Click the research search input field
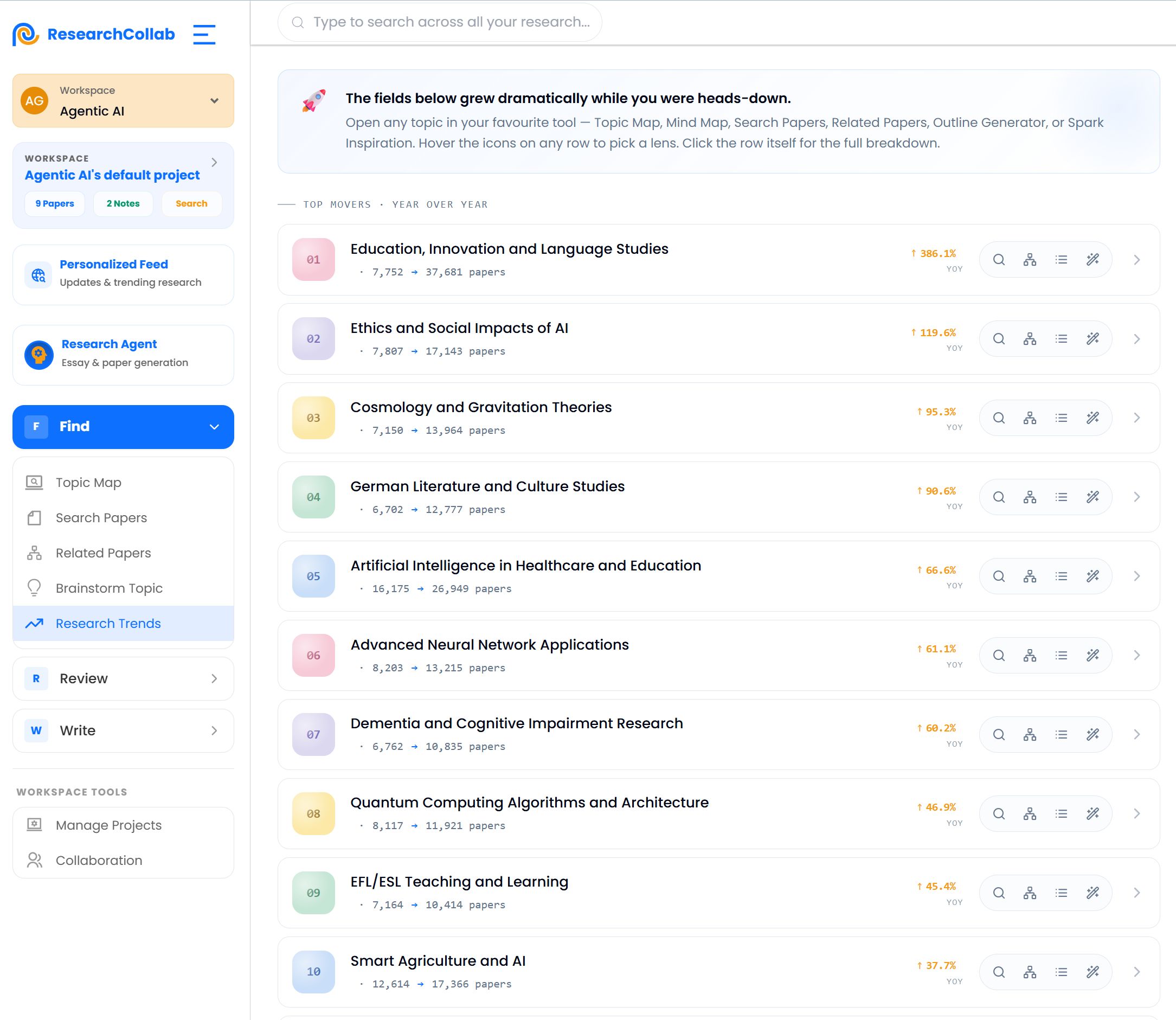1176x1020 pixels. pos(439,22)
